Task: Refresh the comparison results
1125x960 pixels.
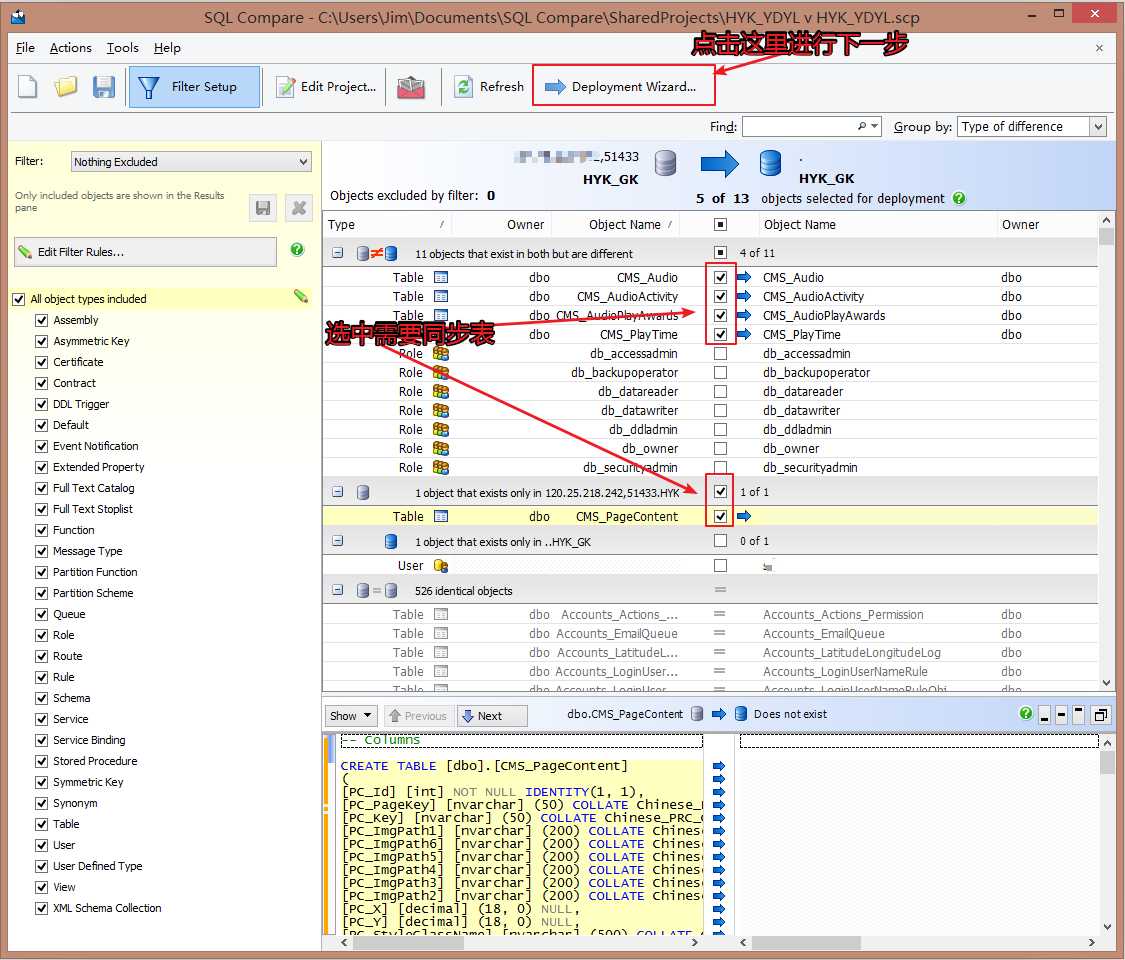Action: (489, 87)
